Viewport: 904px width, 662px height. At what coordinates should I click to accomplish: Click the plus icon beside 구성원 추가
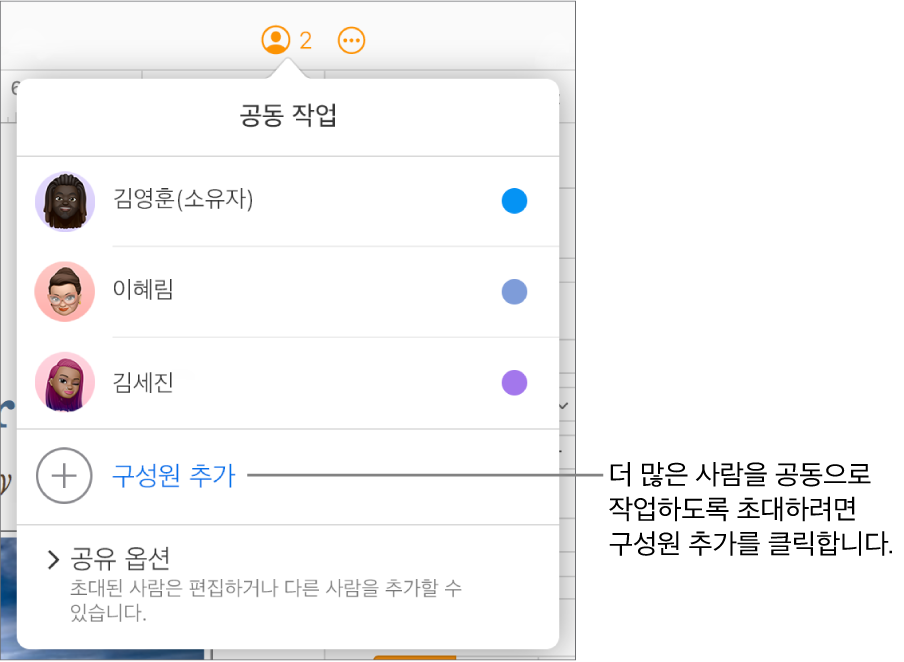coord(64,477)
